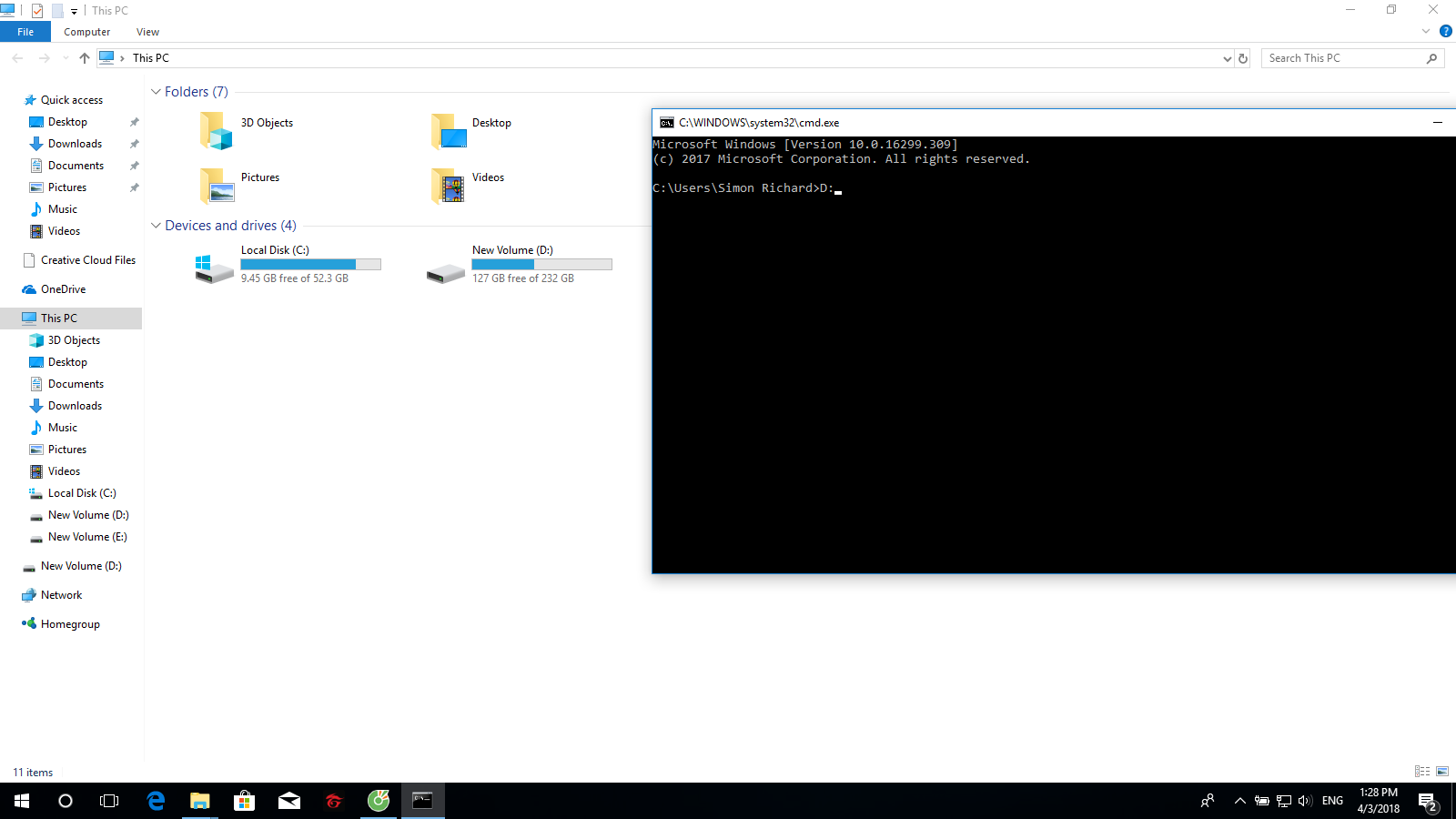The height and width of the screenshot is (819, 1456).
Task: Open the Quick Access Toolbar customize dropdown
Action: coord(74,10)
